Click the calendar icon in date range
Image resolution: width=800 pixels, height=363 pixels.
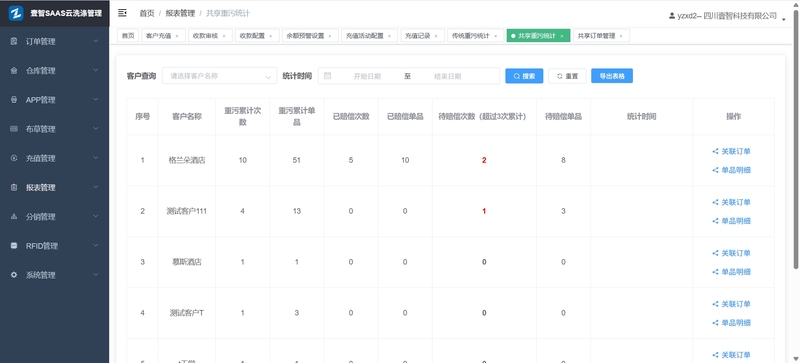point(328,76)
